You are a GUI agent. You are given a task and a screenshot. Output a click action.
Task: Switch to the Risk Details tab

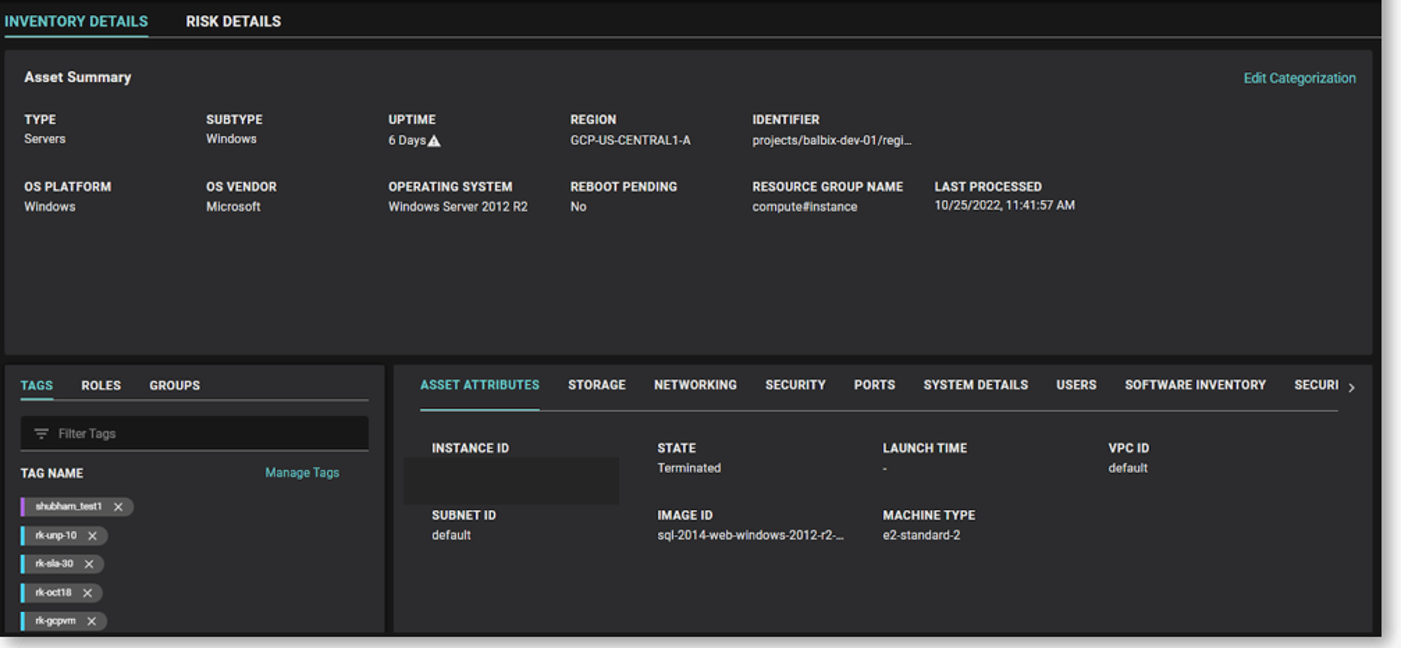pos(233,21)
